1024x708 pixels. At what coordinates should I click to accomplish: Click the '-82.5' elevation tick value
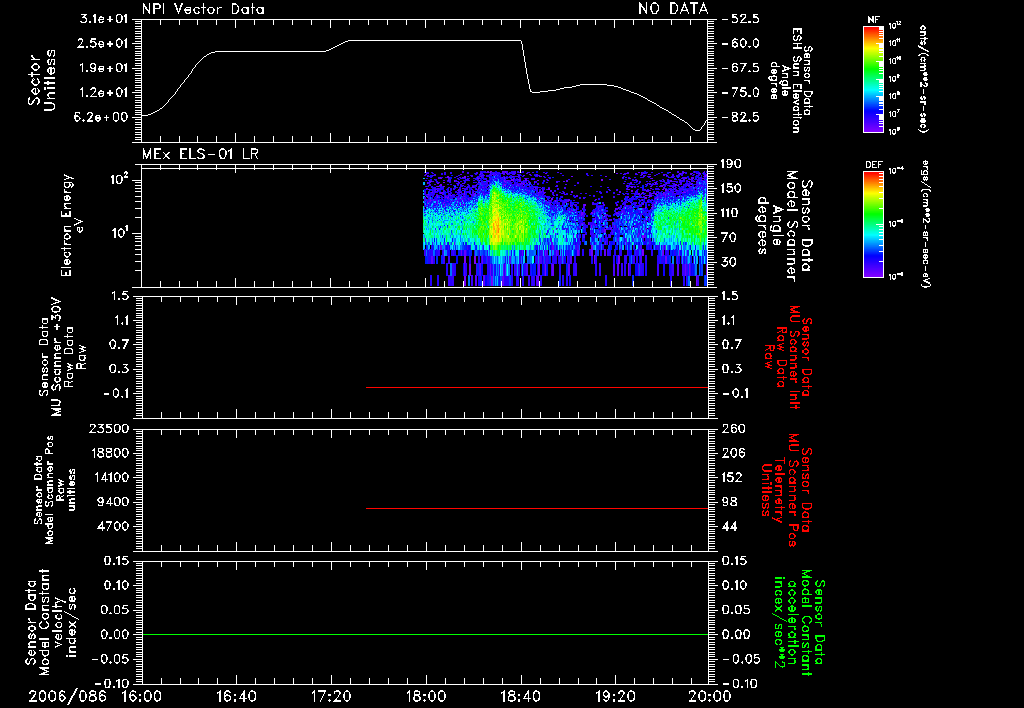click(x=741, y=117)
